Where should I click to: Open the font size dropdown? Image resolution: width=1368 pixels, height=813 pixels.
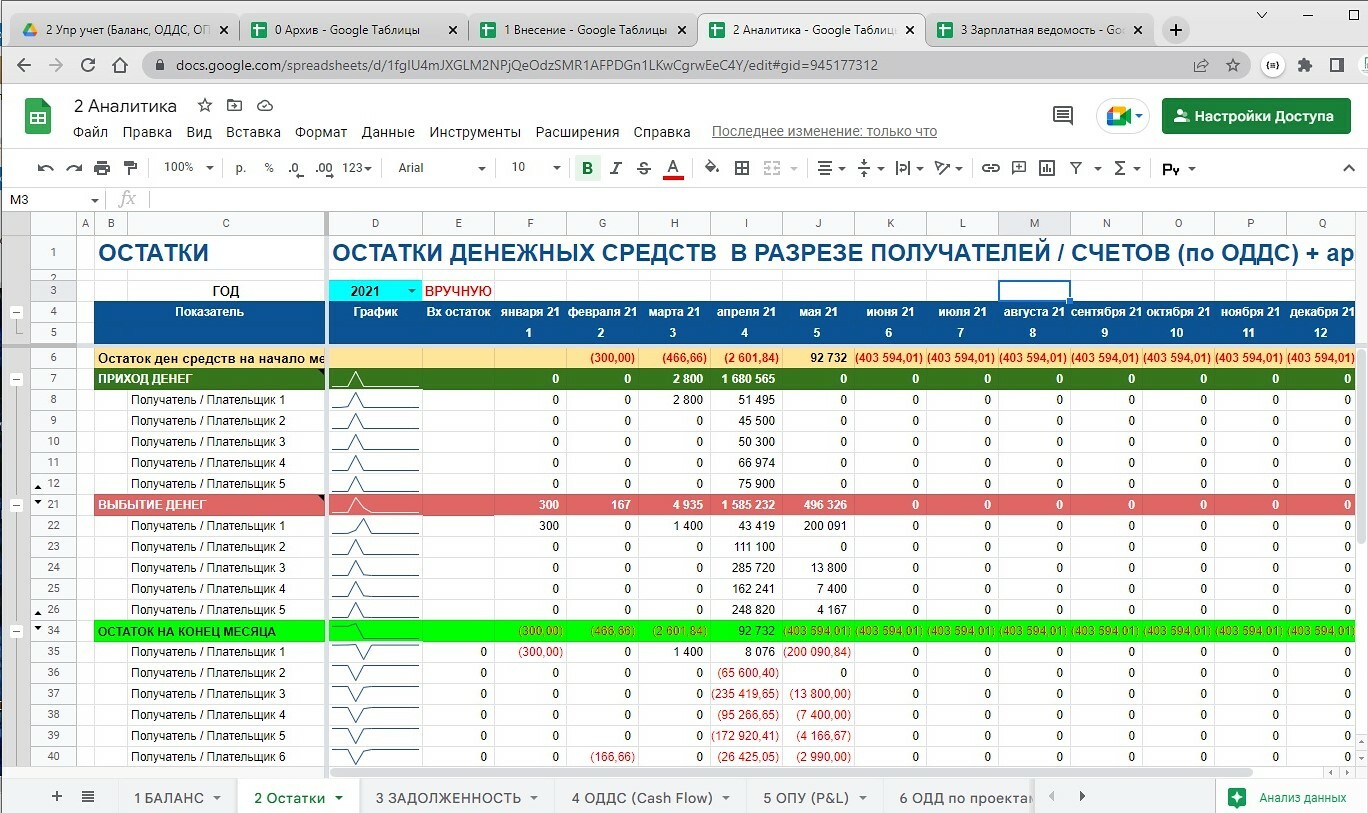coord(535,168)
